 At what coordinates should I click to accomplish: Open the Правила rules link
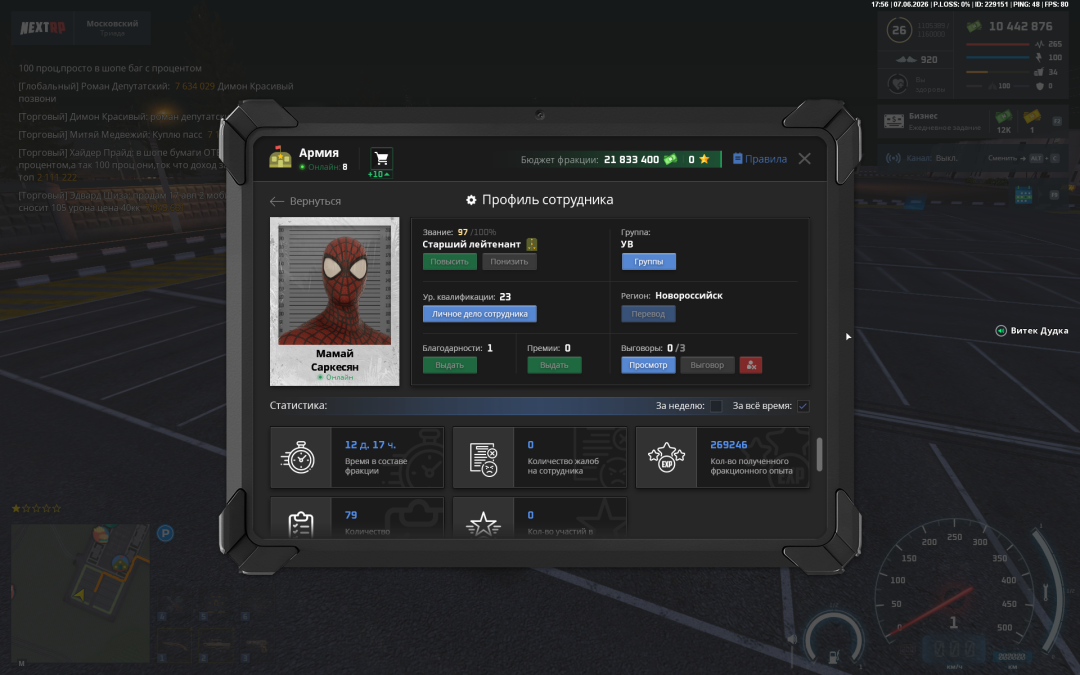[760, 159]
